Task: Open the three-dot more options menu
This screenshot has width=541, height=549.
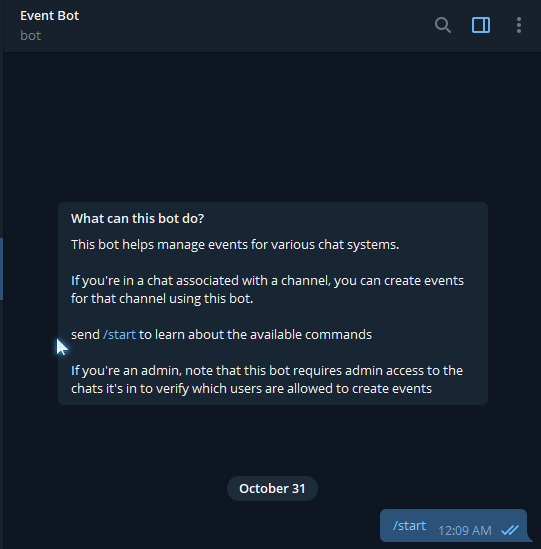Action: click(519, 25)
